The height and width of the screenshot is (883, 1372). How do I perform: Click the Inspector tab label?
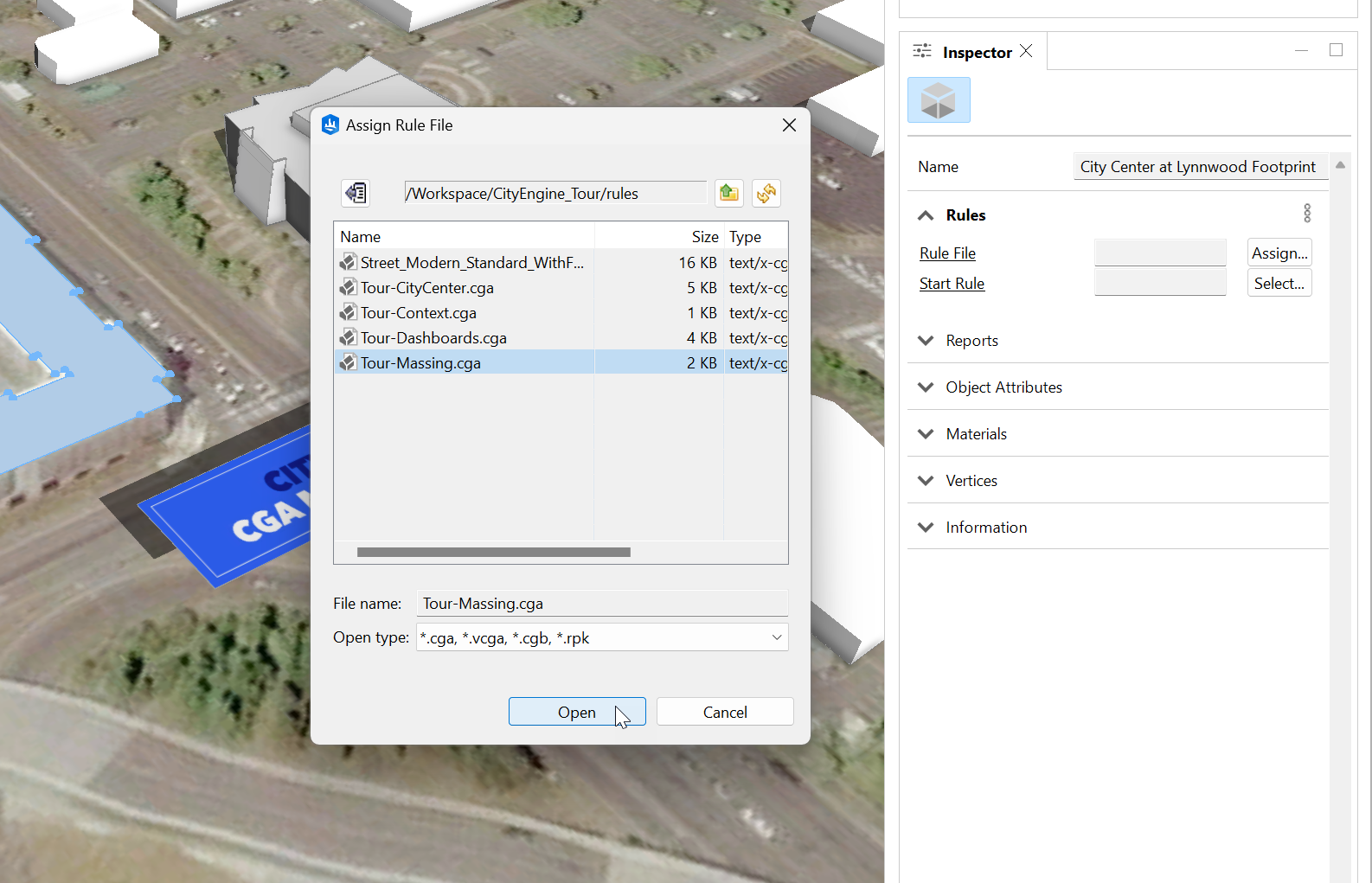click(x=977, y=52)
